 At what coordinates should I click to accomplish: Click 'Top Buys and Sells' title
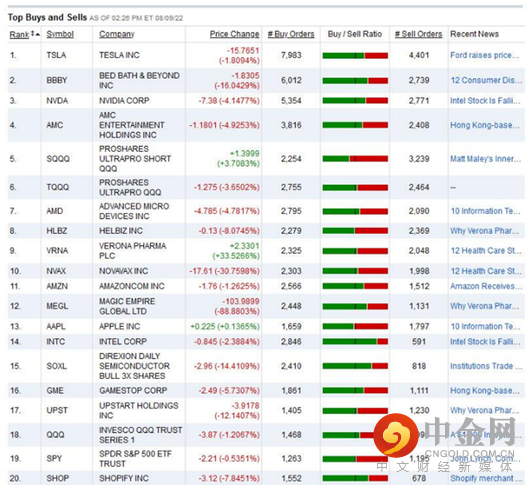click(x=47, y=17)
